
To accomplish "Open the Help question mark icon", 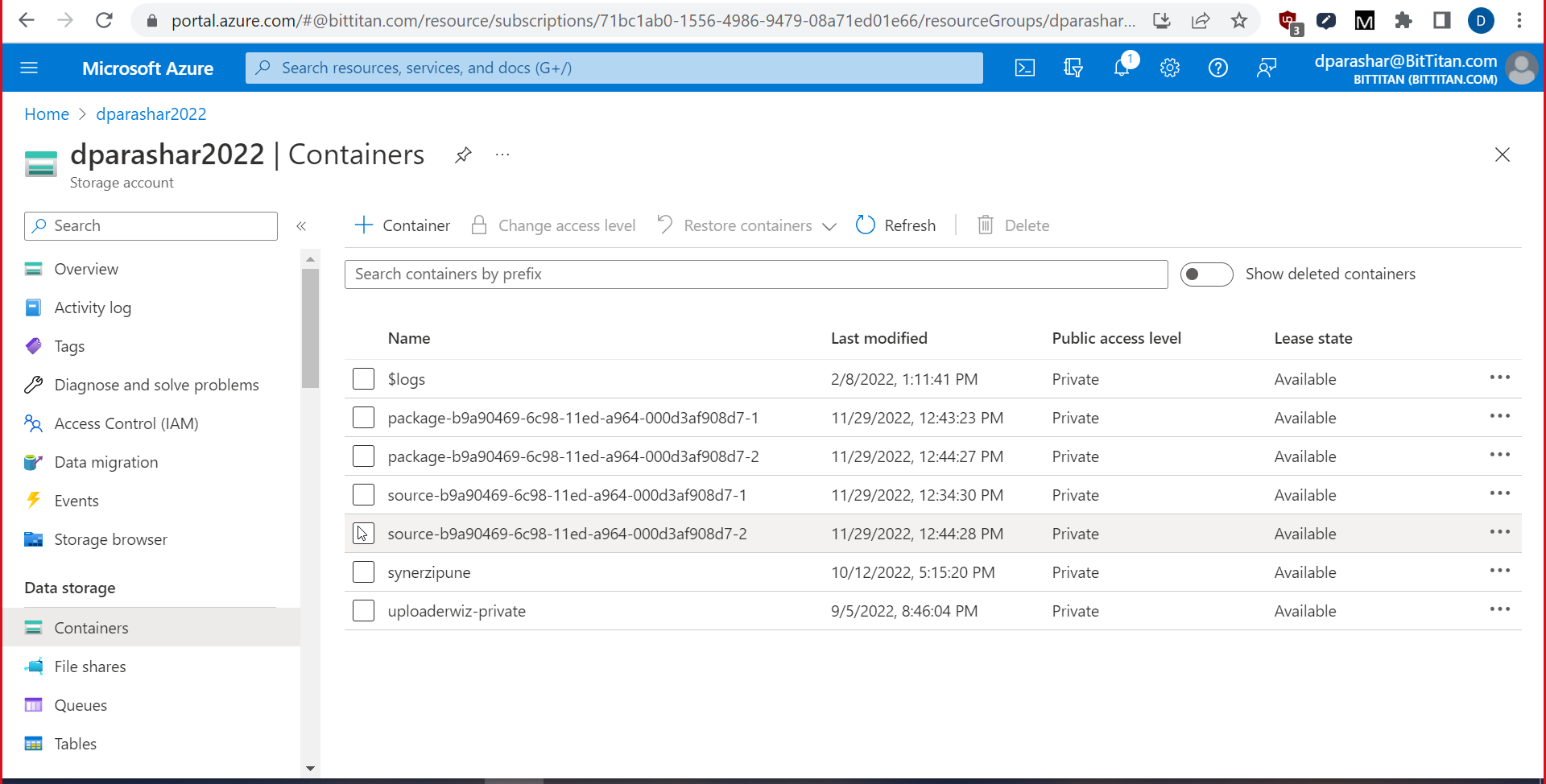I will pyautogui.click(x=1218, y=68).
